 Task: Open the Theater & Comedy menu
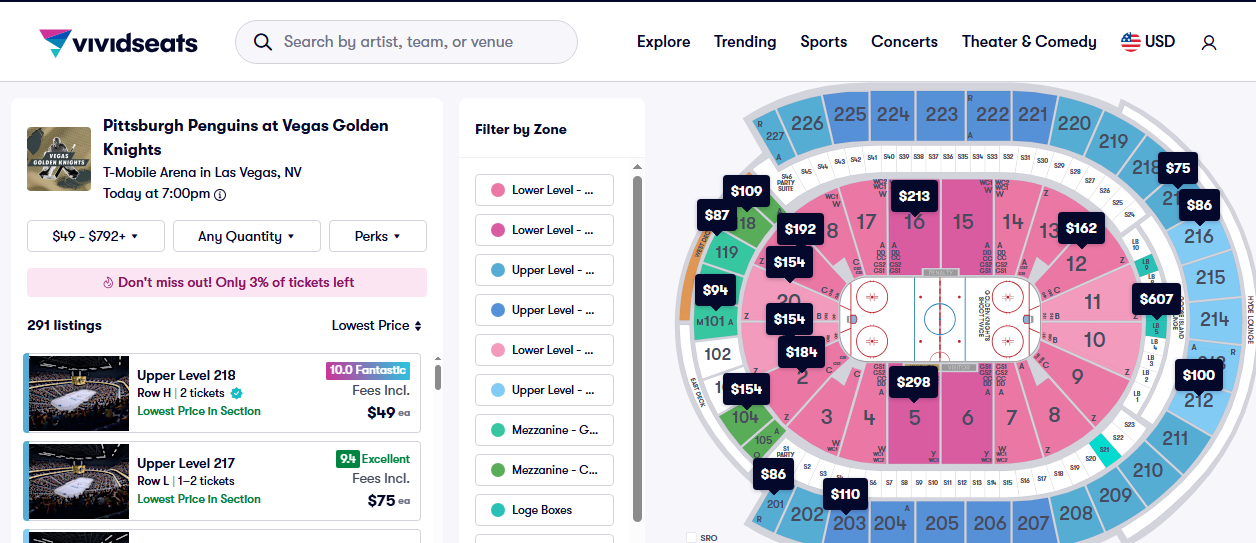click(1028, 42)
